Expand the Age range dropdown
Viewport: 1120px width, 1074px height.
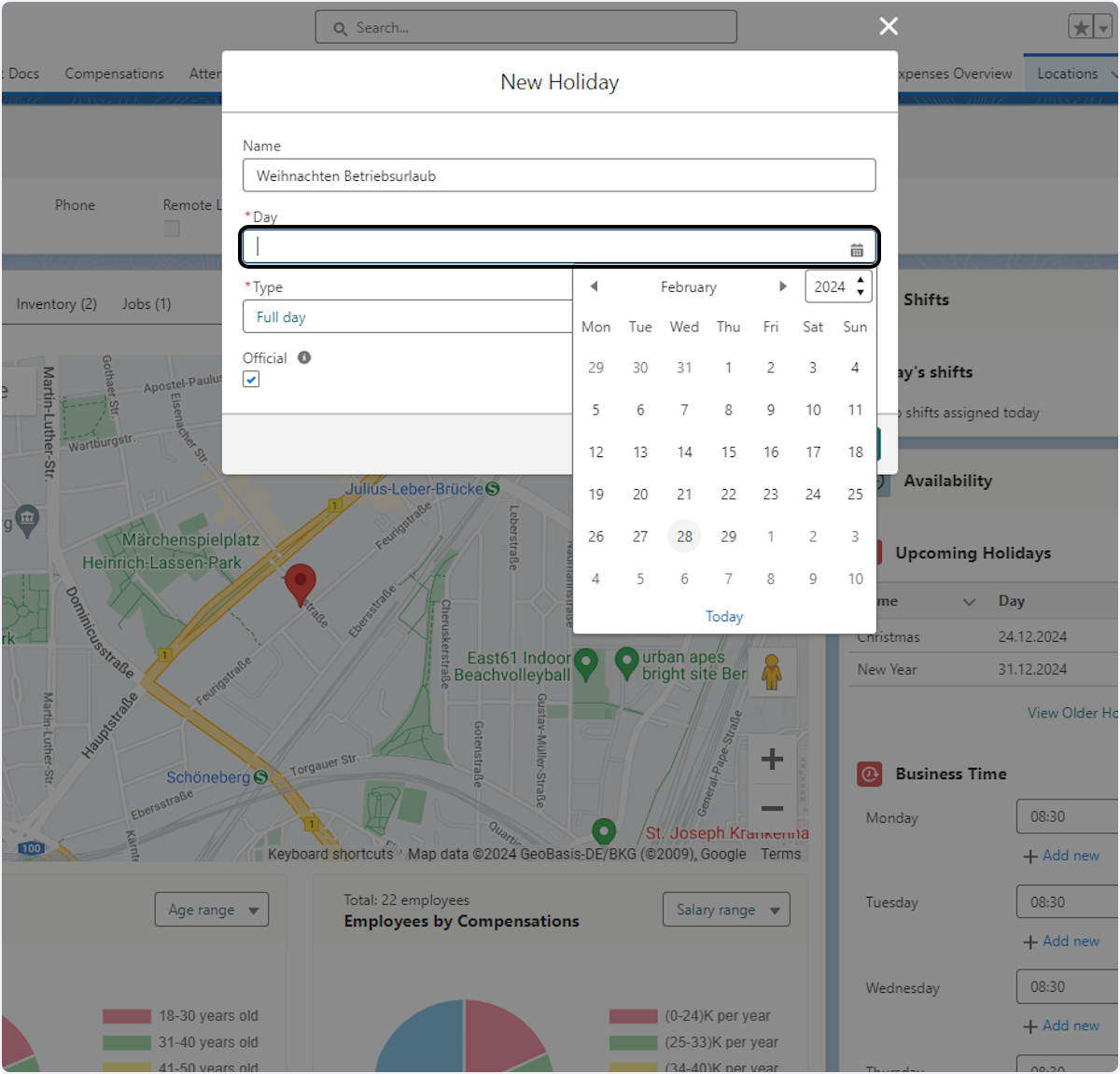tap(212, 910)
